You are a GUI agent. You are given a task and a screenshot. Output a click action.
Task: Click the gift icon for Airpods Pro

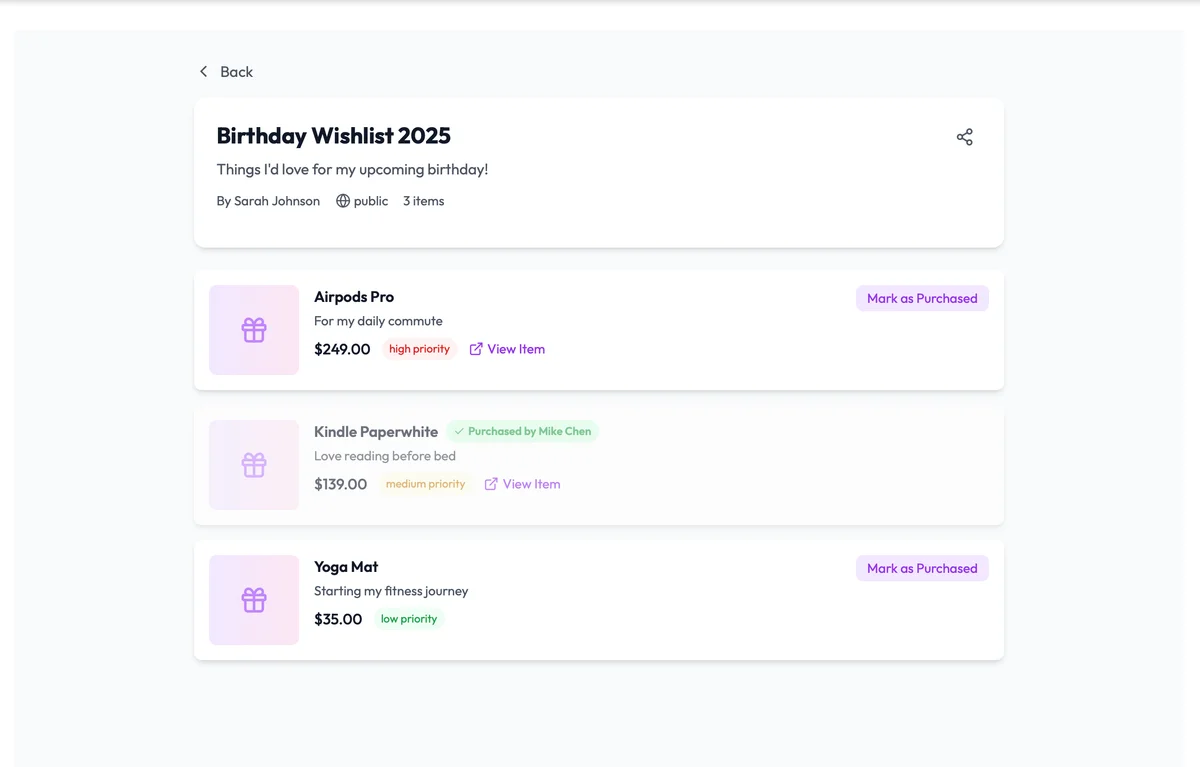254,330
